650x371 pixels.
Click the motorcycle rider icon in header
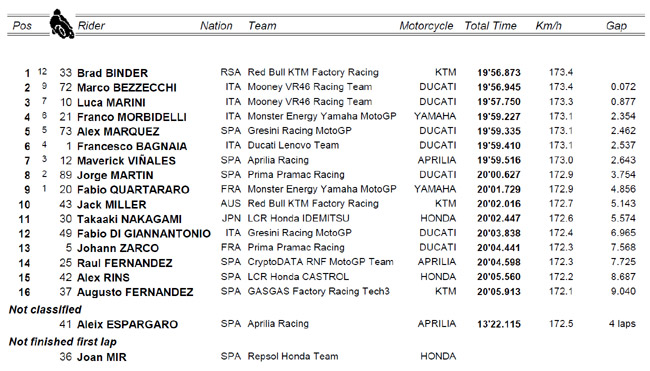62,24
